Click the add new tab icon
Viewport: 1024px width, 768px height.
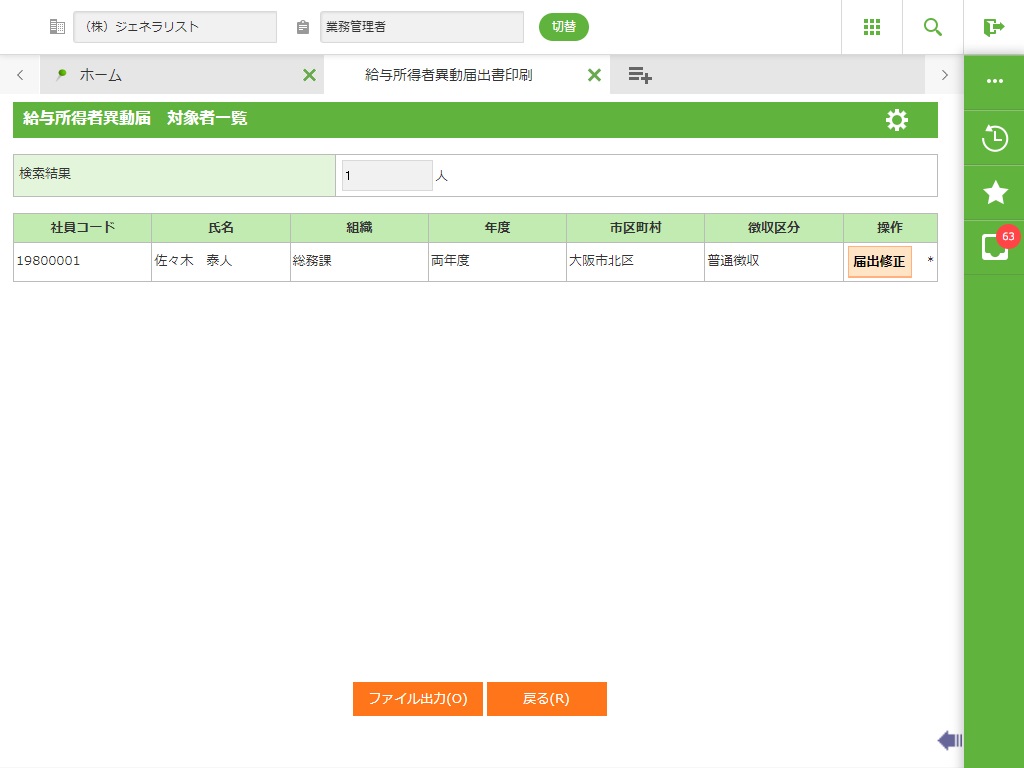[x=640, y=75]
